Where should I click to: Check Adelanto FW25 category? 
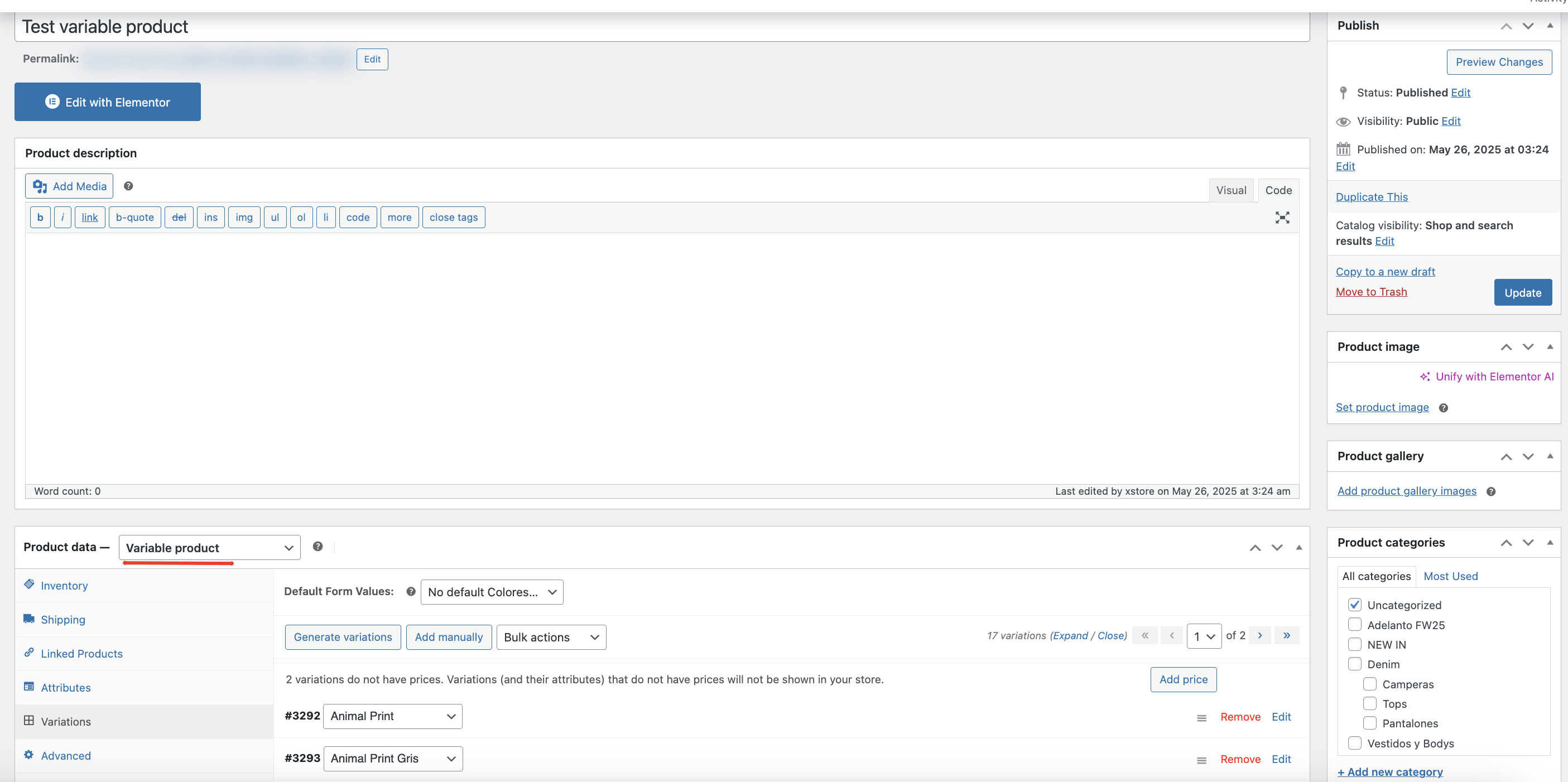1354,625
